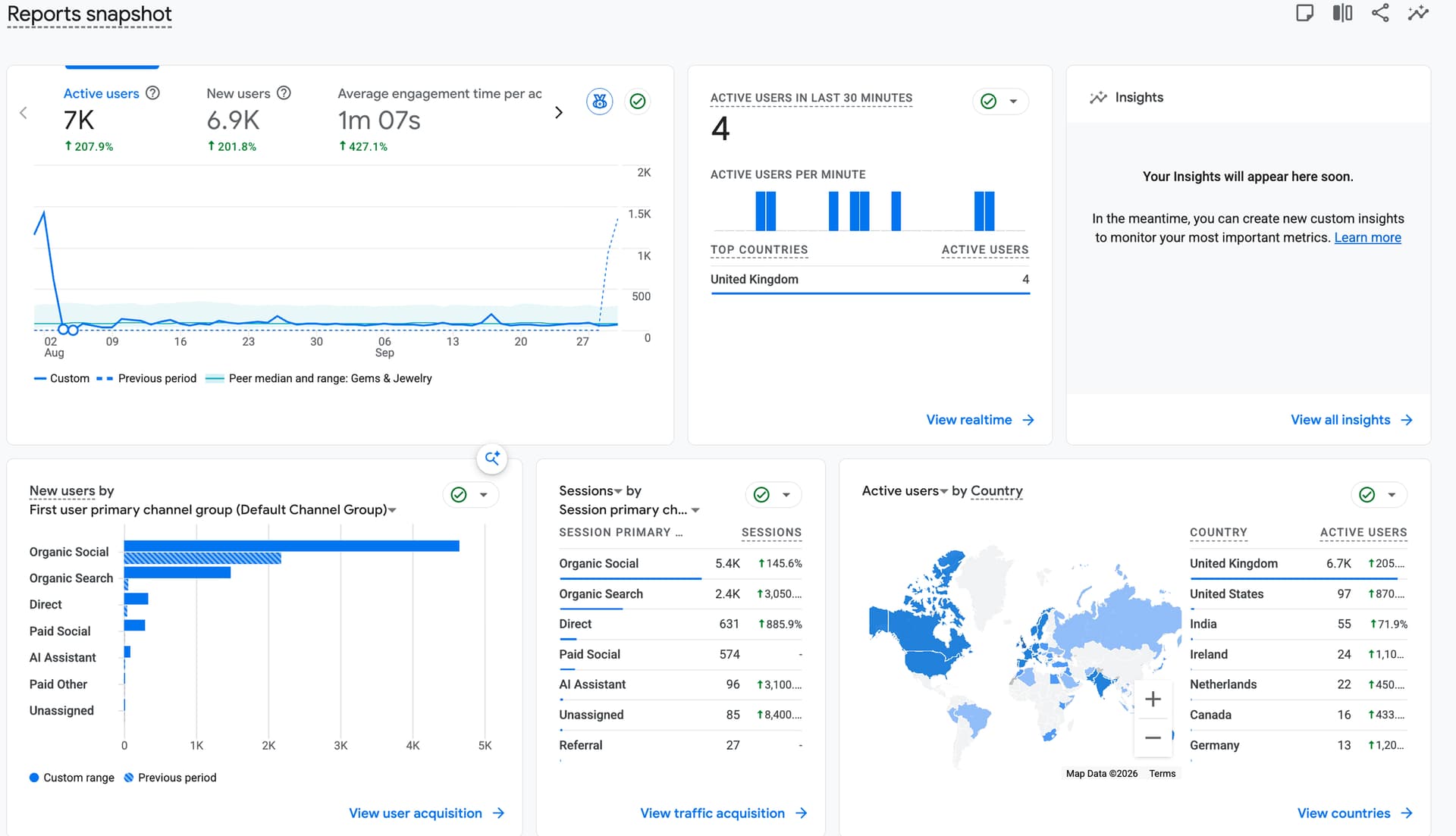
Task: Click the benchmarking medal icon
Action: pyautogui.click(x=600, y=101)
